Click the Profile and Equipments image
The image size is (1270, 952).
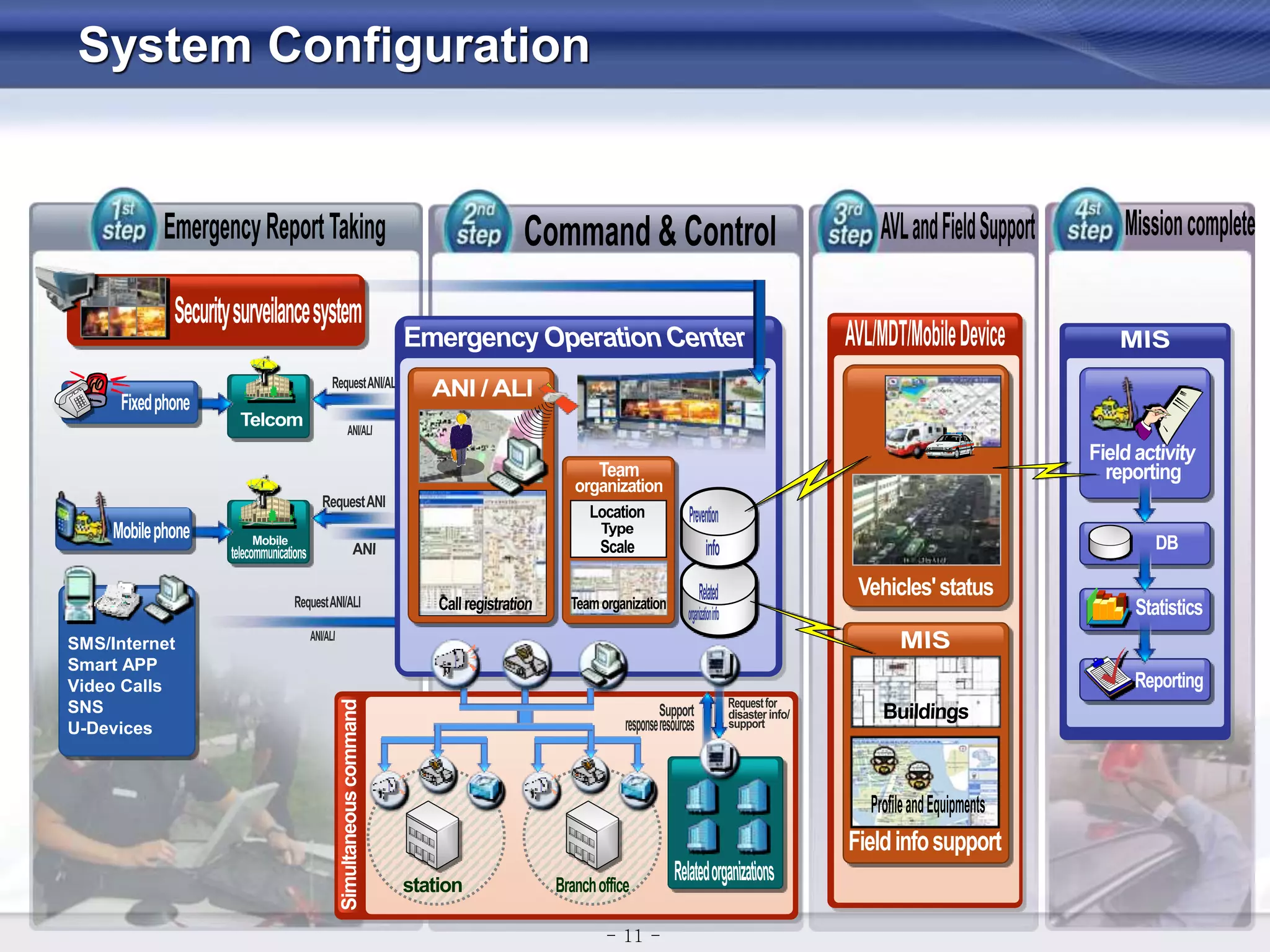pyautogui.click(x=925, y=780)
